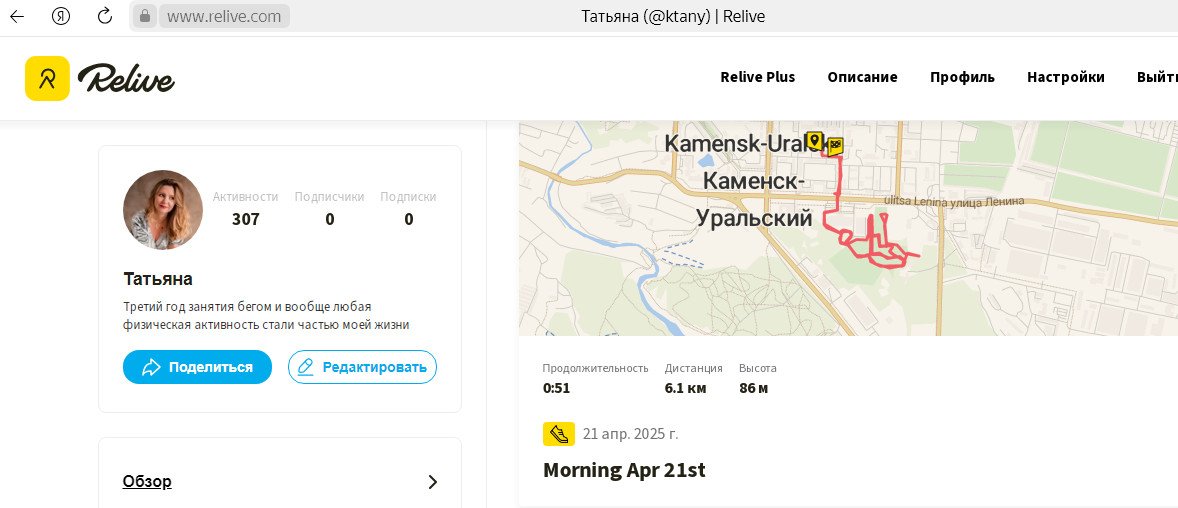The height and width of the screenshot is (508, 1178).
Task: Click the padlock site security icon
Action: [x=146, y=16]
